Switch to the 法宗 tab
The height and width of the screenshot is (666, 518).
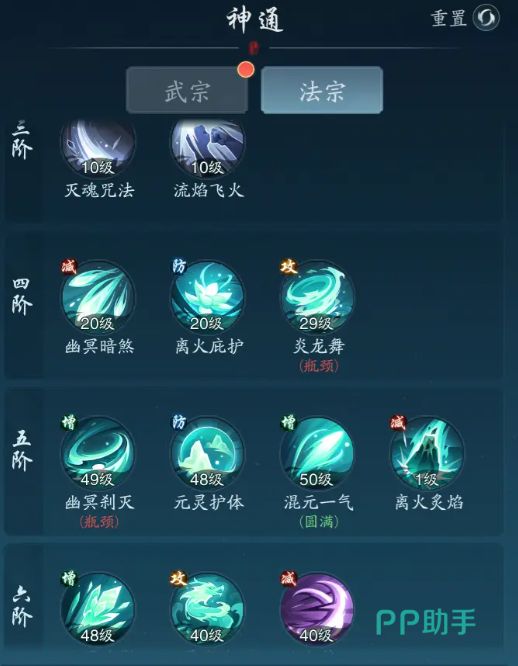322,90
